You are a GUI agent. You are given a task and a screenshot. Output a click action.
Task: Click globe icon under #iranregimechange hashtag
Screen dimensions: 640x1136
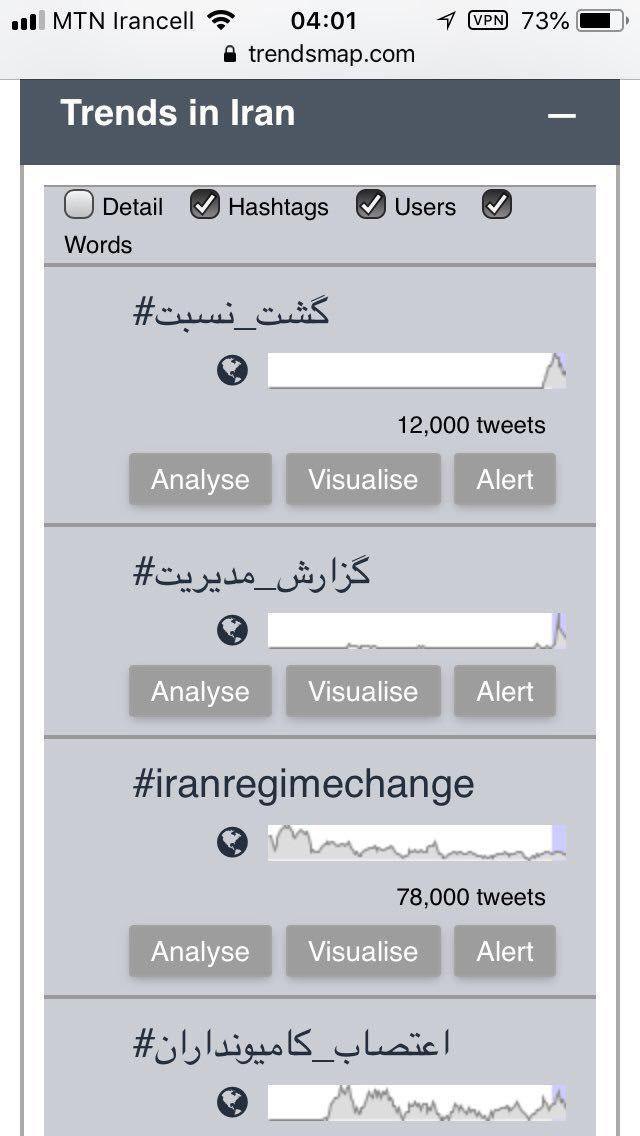(x=232, y=843)
